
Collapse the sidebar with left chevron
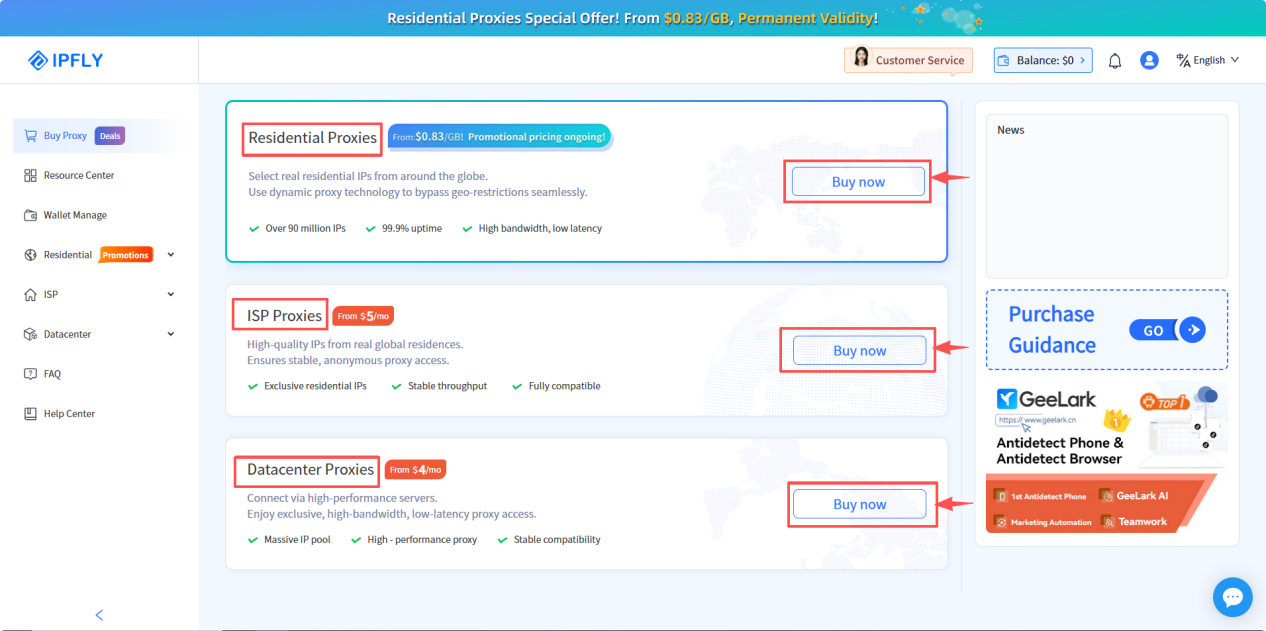pos(99,615)
